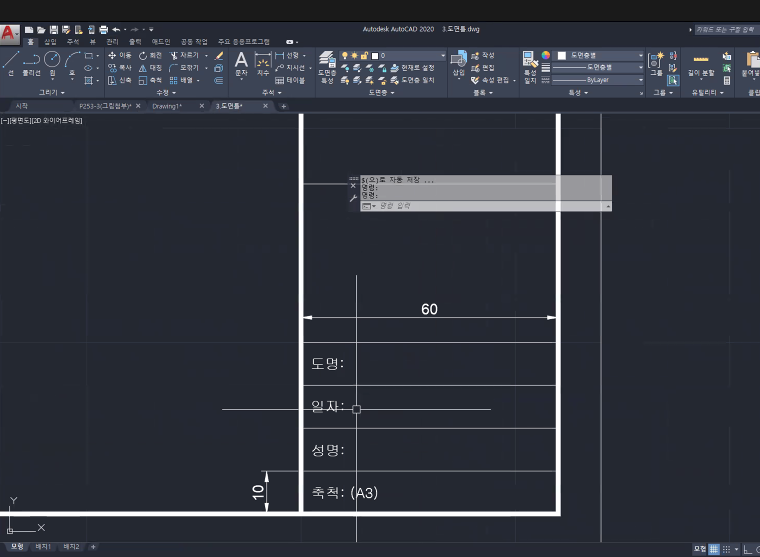Toggle layer 0 lock padlock icon
The image size is (760, 557).
pos(364,56)
